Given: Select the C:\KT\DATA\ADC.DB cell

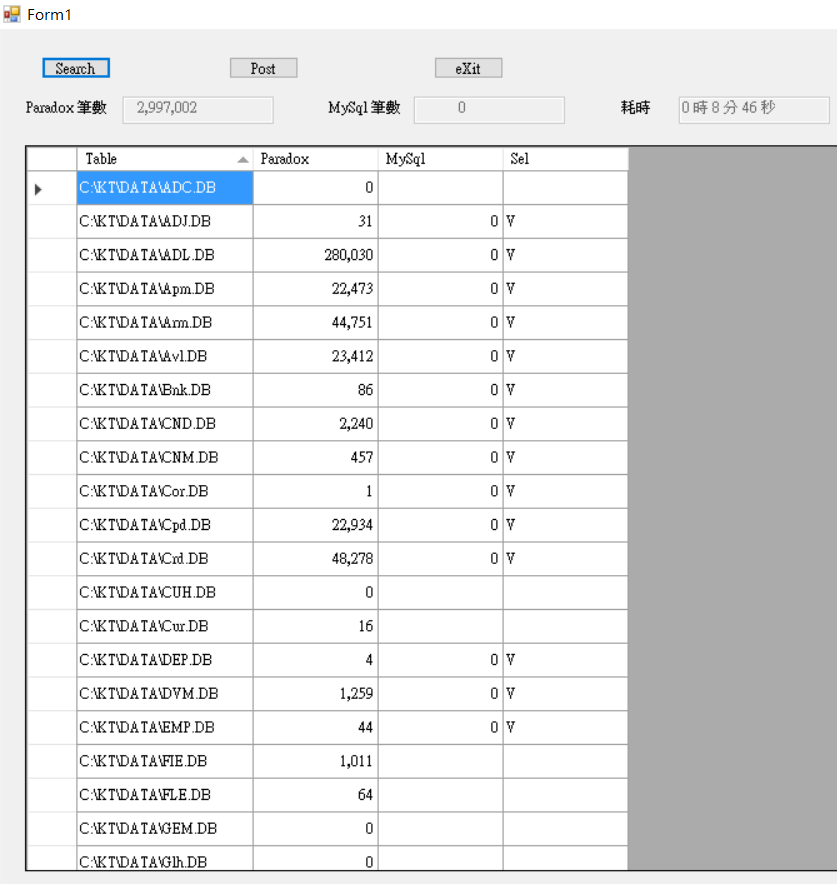Looking at the screenshot, I should tap(165, 188).
